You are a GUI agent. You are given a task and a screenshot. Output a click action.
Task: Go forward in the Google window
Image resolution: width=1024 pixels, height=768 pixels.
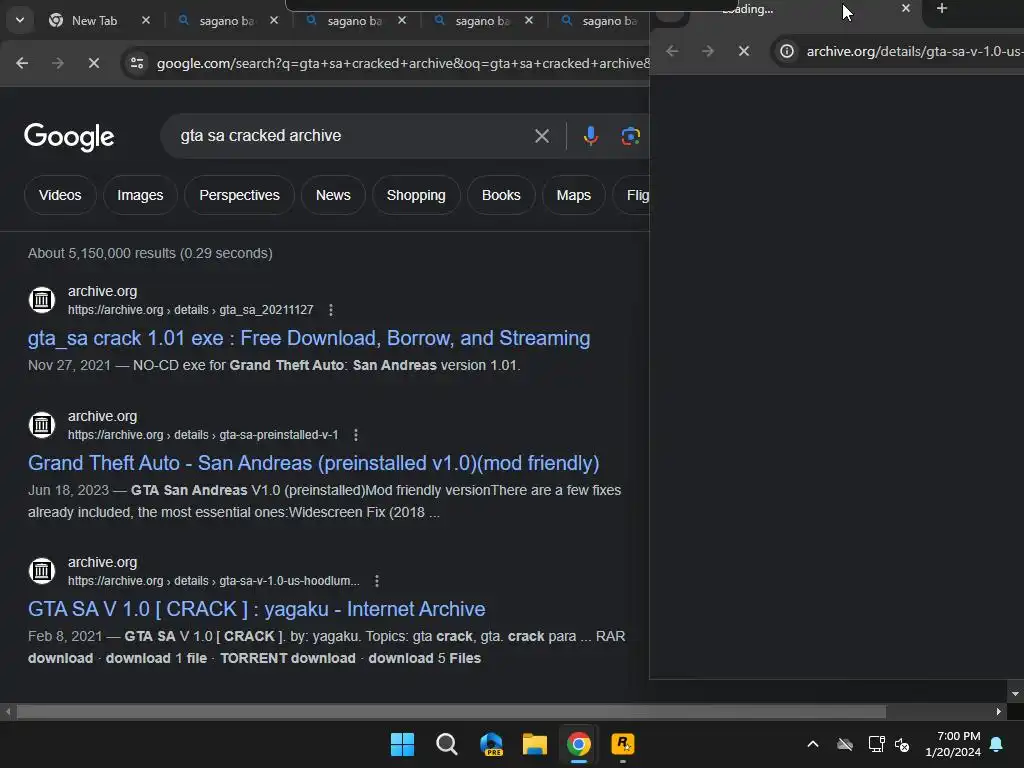57,63
